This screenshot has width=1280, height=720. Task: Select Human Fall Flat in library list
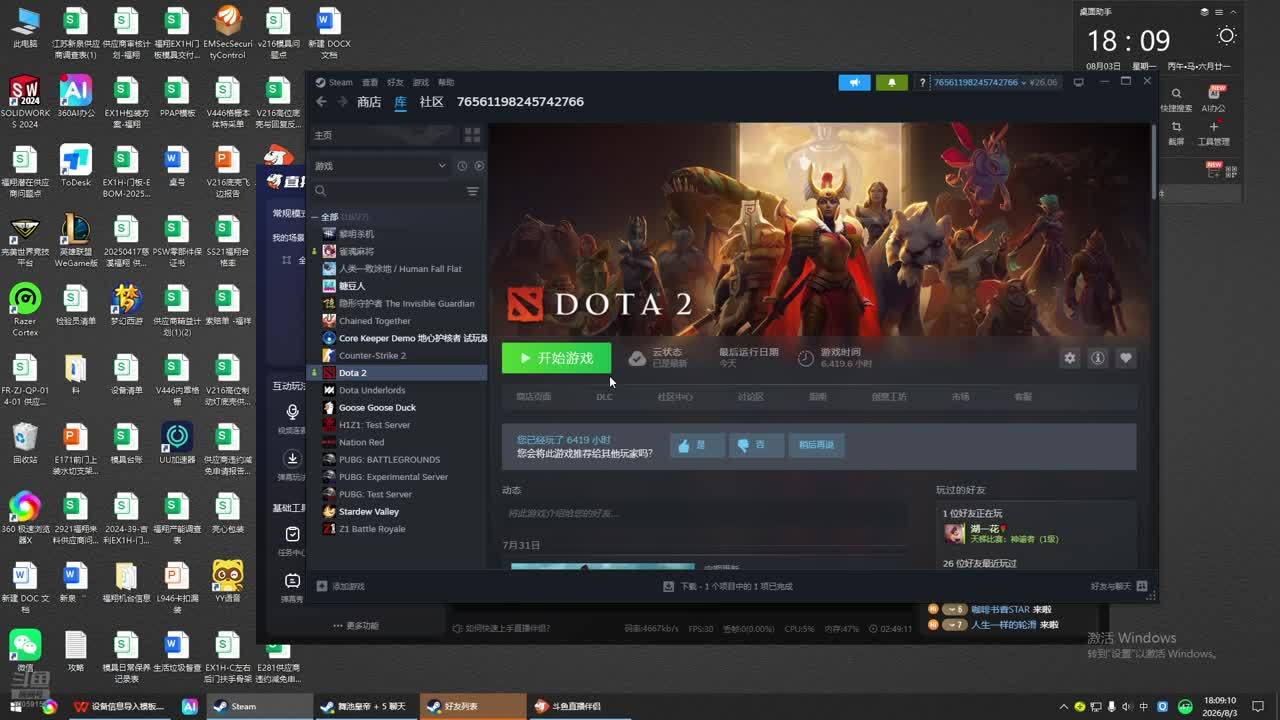[x=399, y=269]
